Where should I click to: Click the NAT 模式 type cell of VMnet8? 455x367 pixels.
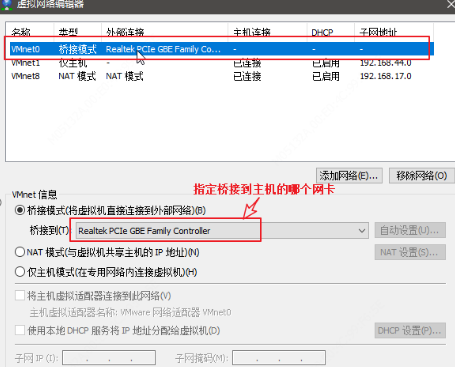pos(77,76)
